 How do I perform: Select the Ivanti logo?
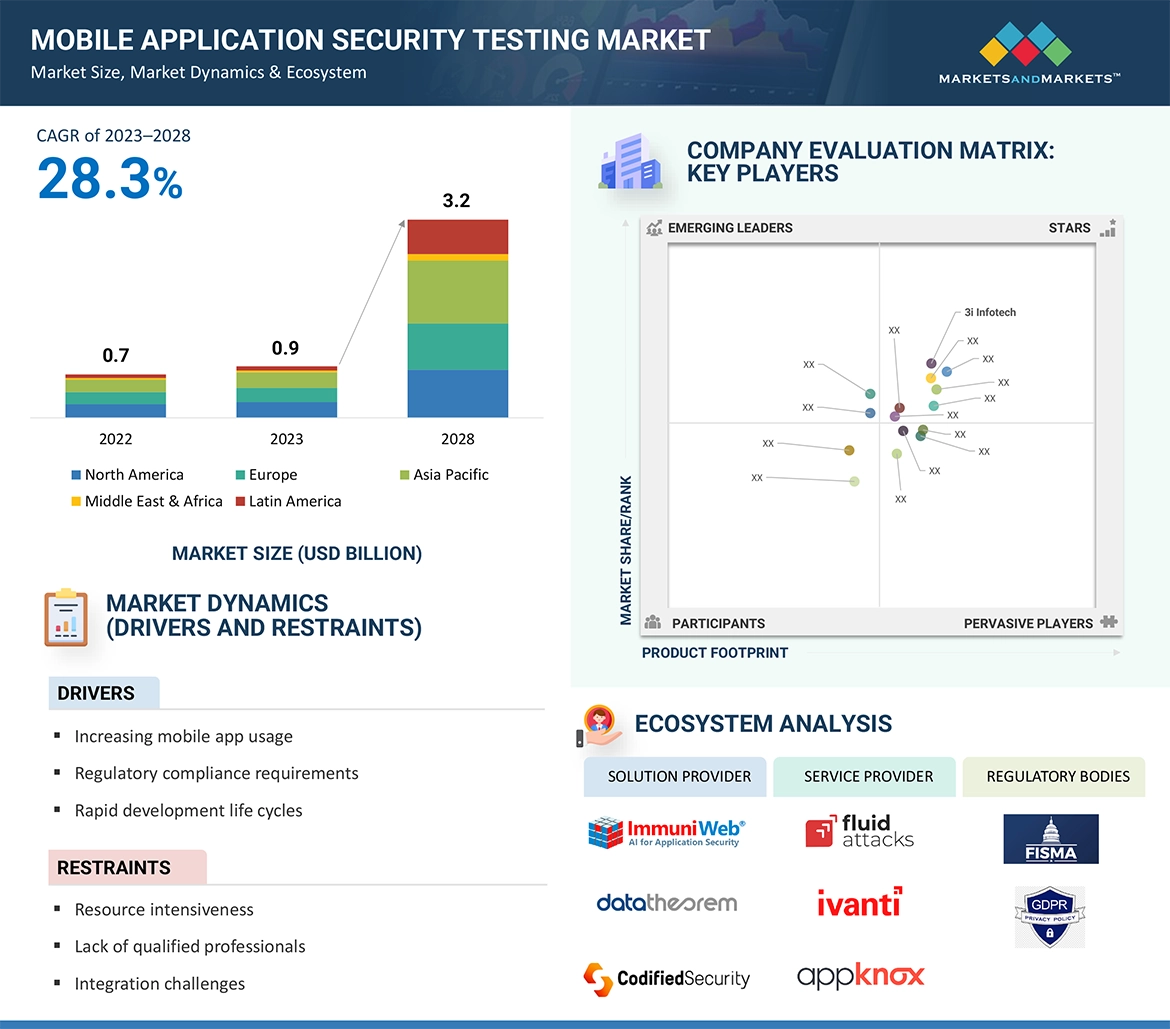[859, 903]
